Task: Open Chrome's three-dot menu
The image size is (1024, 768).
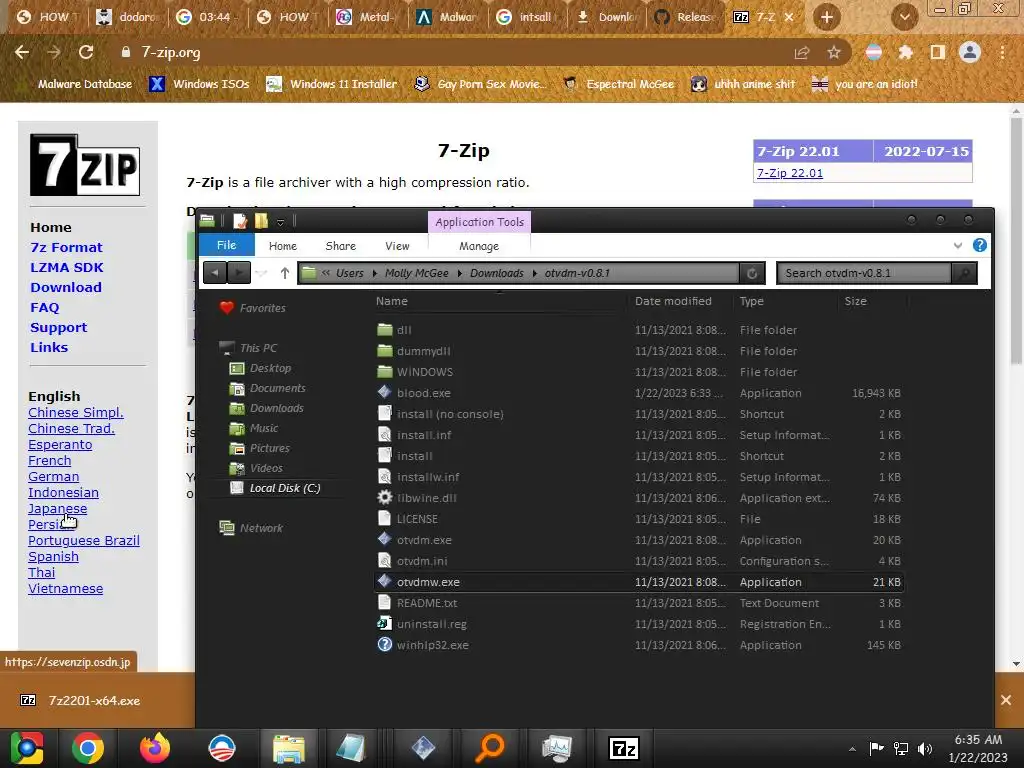Action: [x=1002, y=52]
